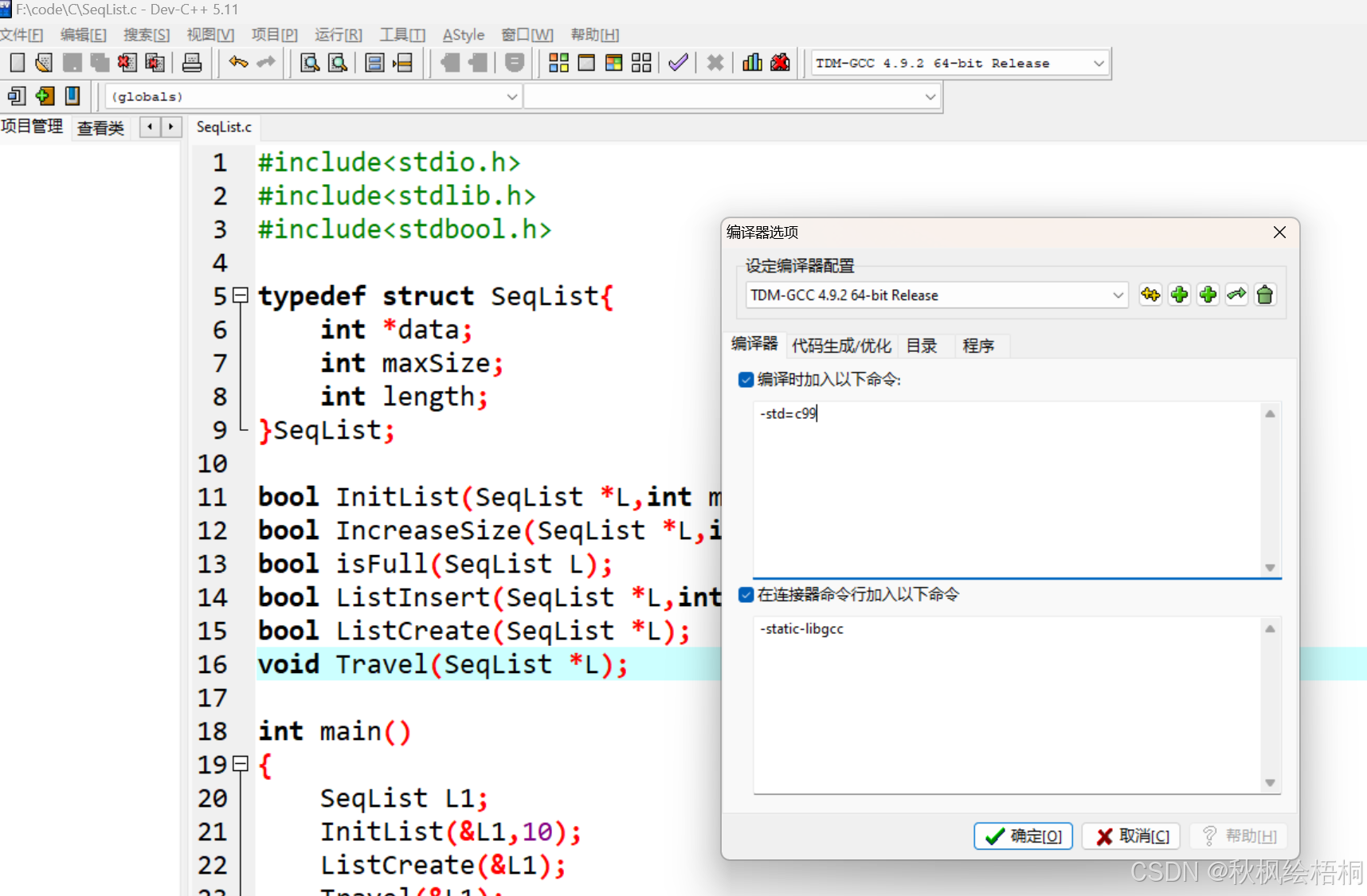Undo the last edit
1367x896 pixels.
[x=237, y=62]
